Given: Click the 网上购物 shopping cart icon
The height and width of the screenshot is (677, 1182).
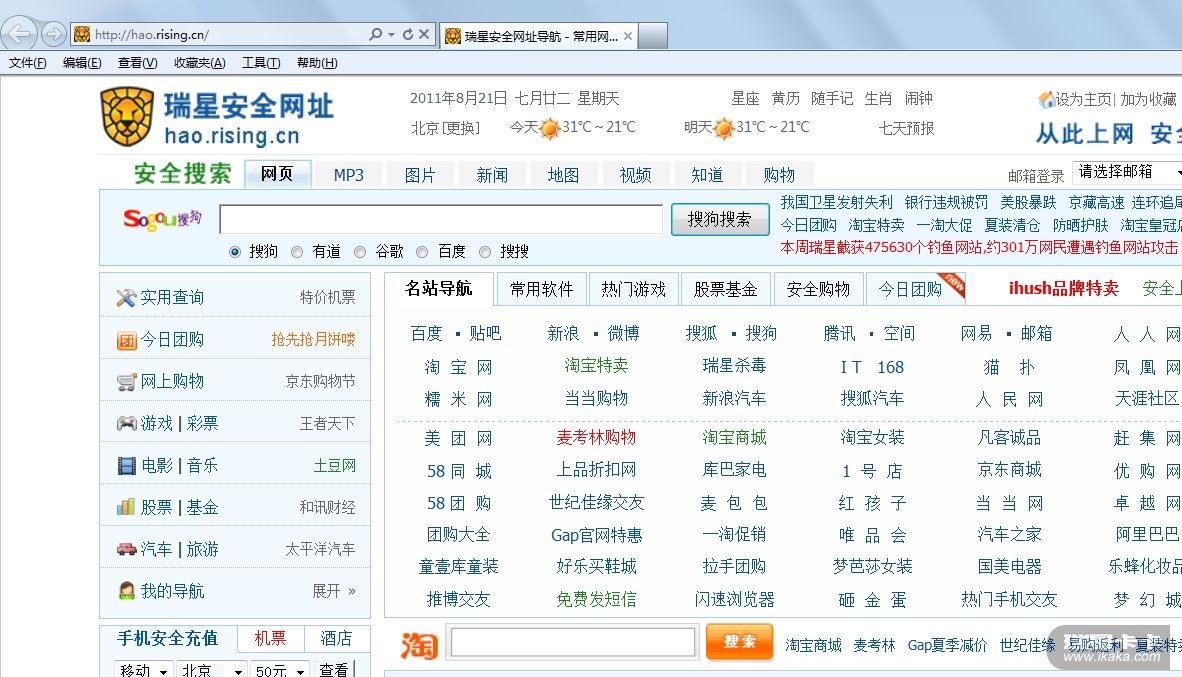Looking at the screenshot, I should tap(126, 381).
